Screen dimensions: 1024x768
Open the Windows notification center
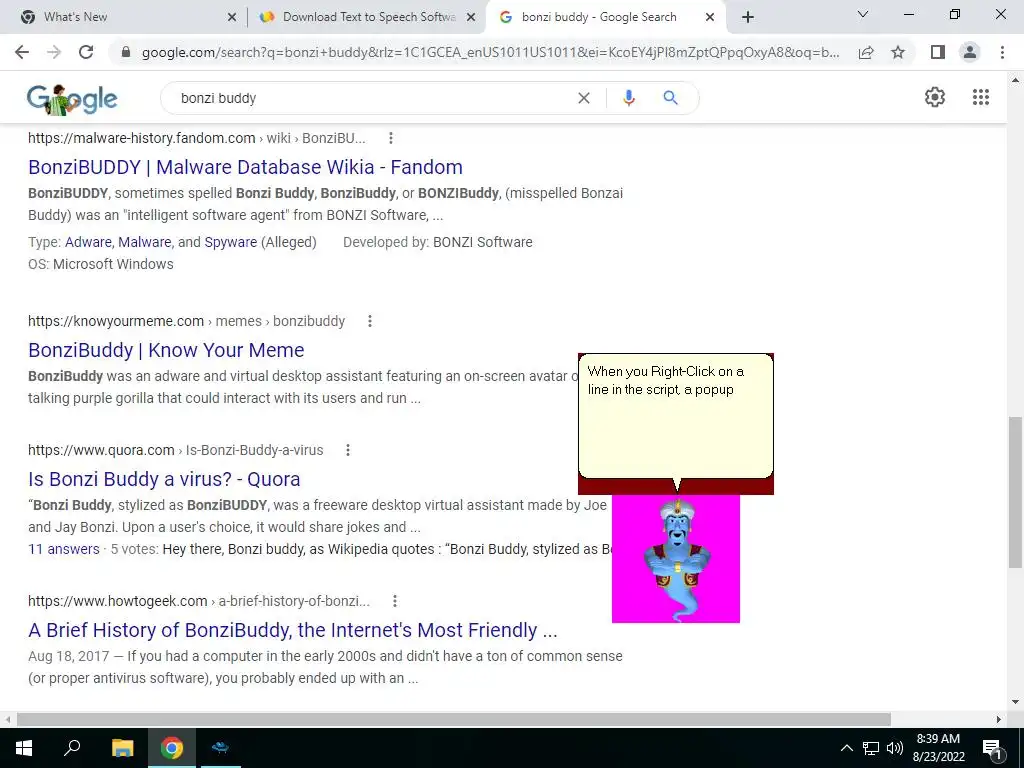[992, 749]
